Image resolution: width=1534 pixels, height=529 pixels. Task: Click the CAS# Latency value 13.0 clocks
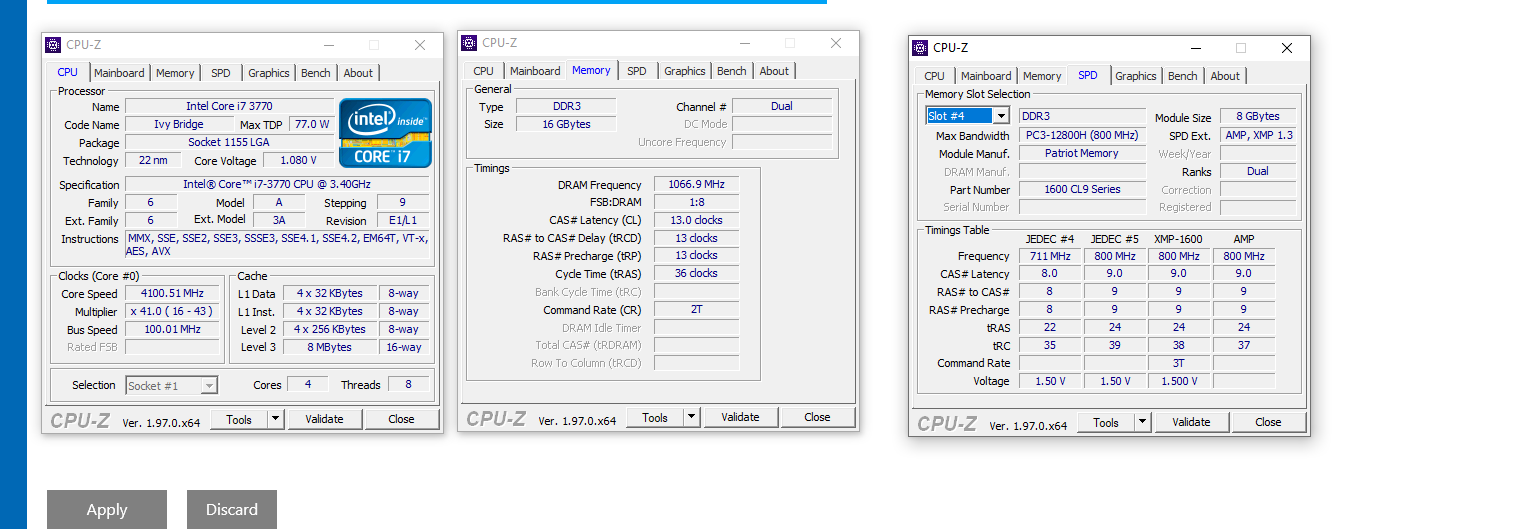697,220
